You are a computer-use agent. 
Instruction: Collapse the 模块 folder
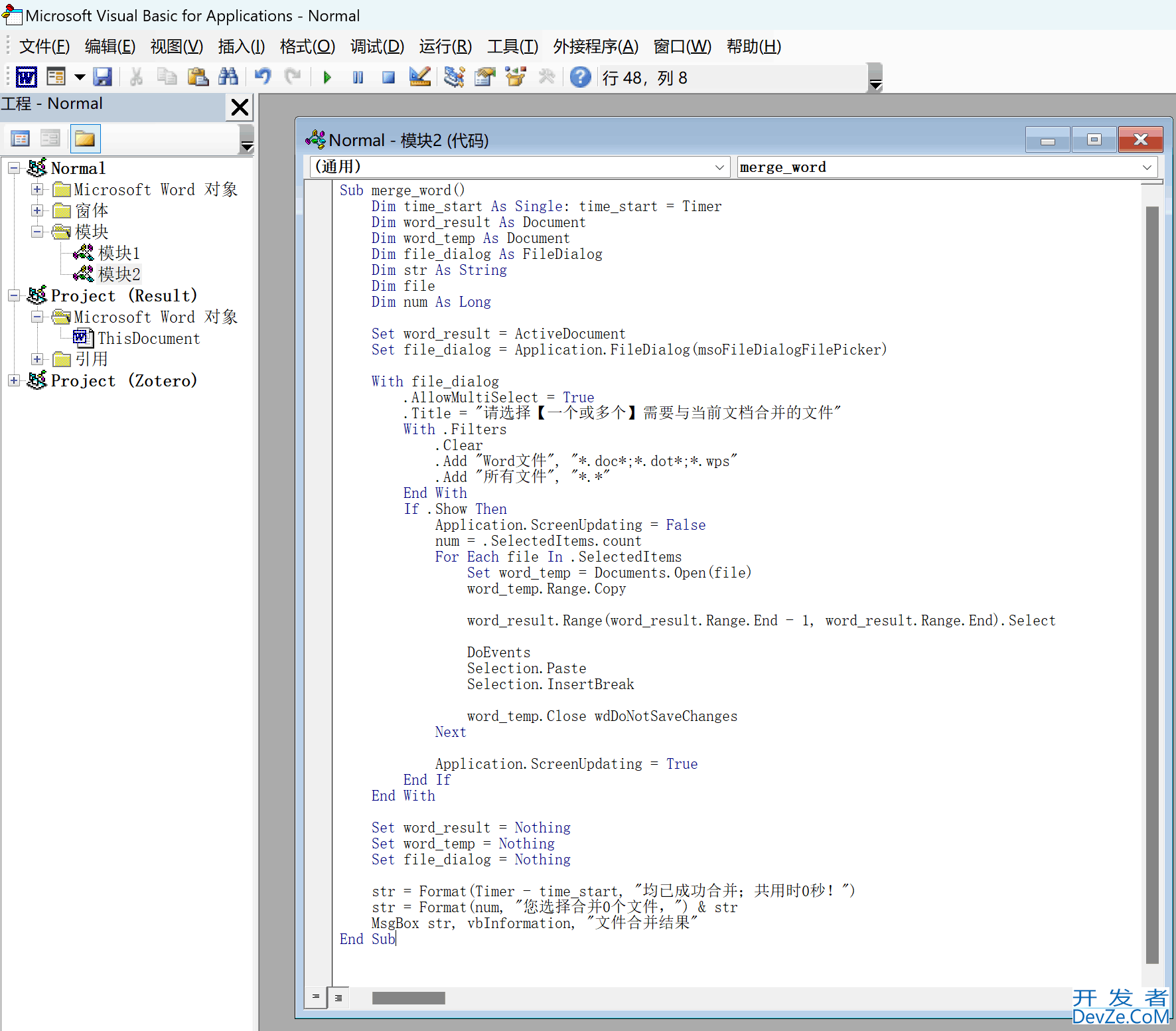pos(37,232)
